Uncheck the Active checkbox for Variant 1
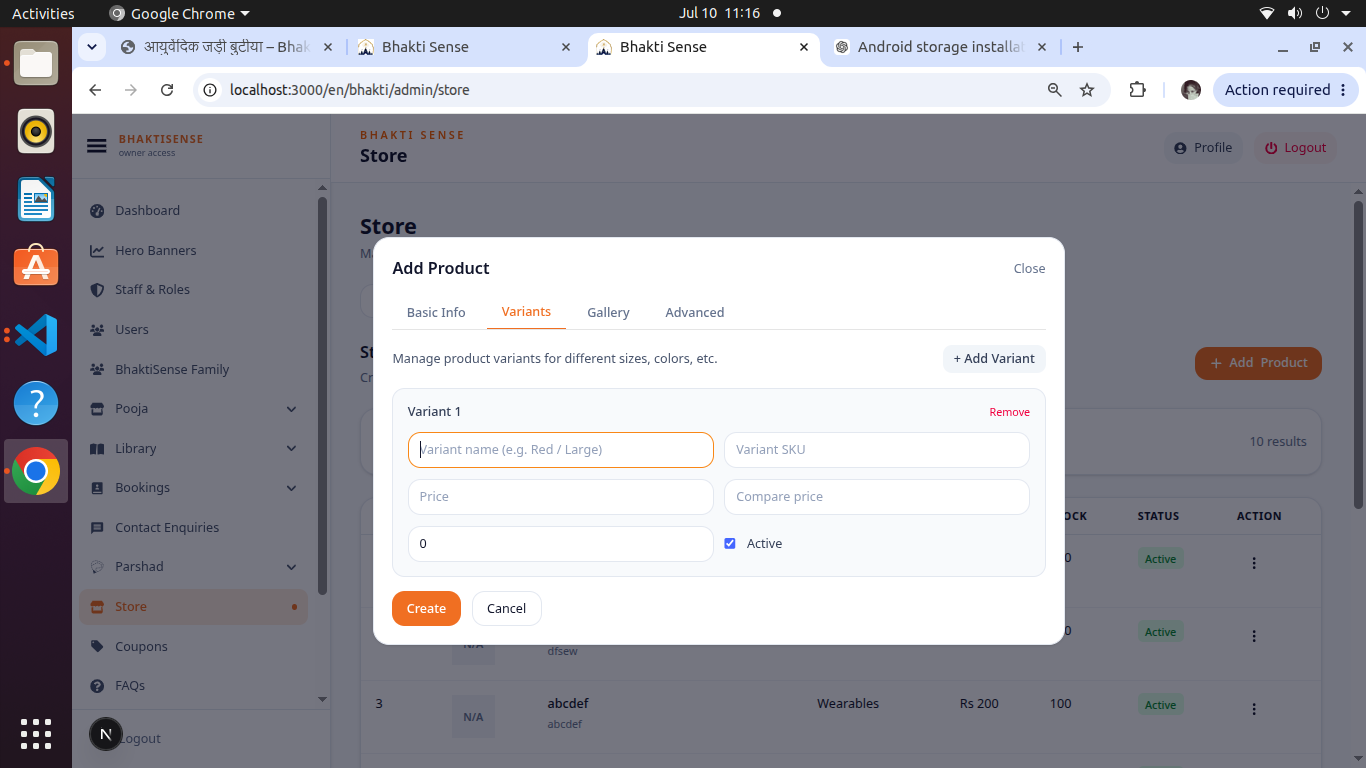 click(x=730, y=544)
